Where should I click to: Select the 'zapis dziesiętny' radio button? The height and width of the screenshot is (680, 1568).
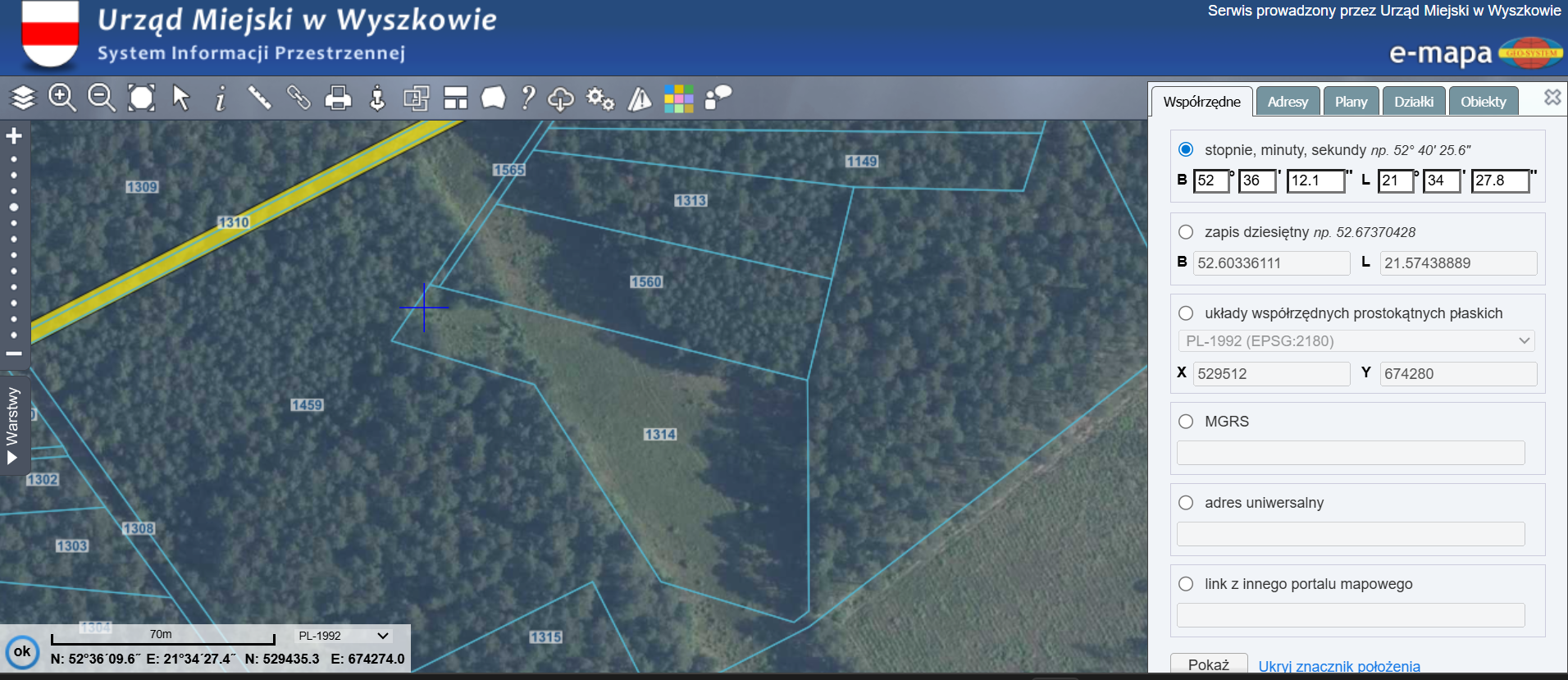(1186, 232)
